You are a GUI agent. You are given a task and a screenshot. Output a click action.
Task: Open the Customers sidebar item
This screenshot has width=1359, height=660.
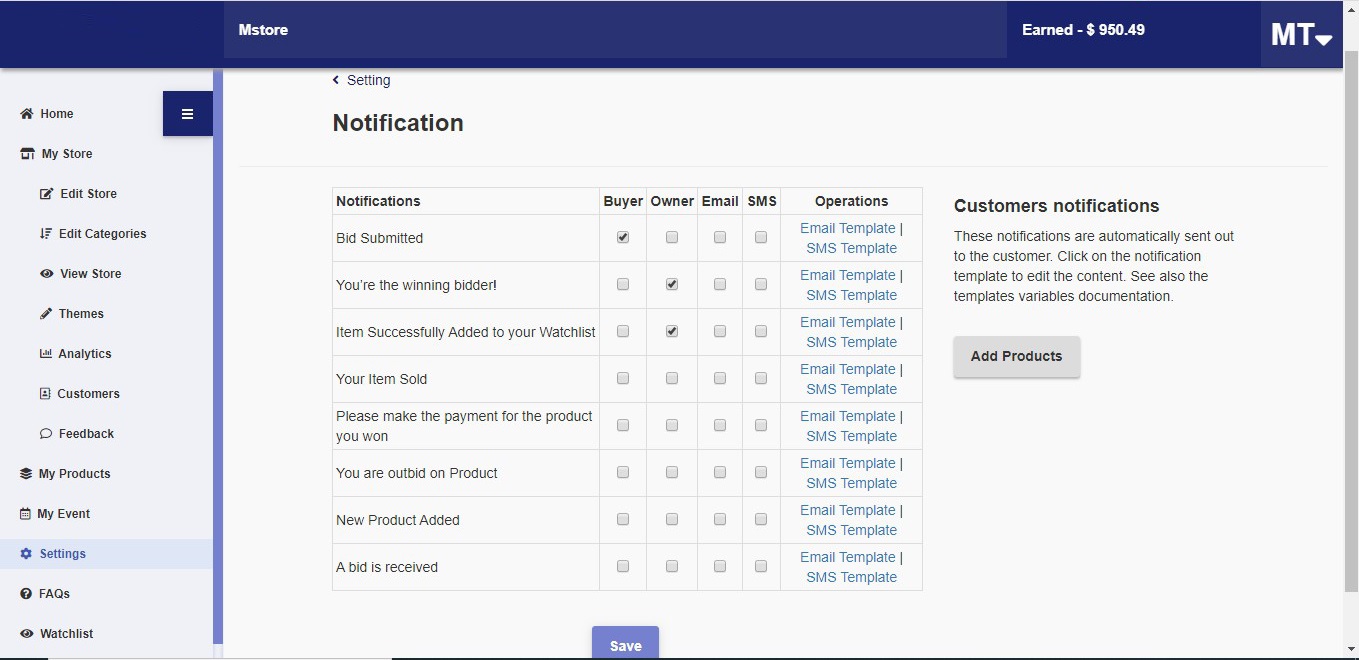click(88, 394)
